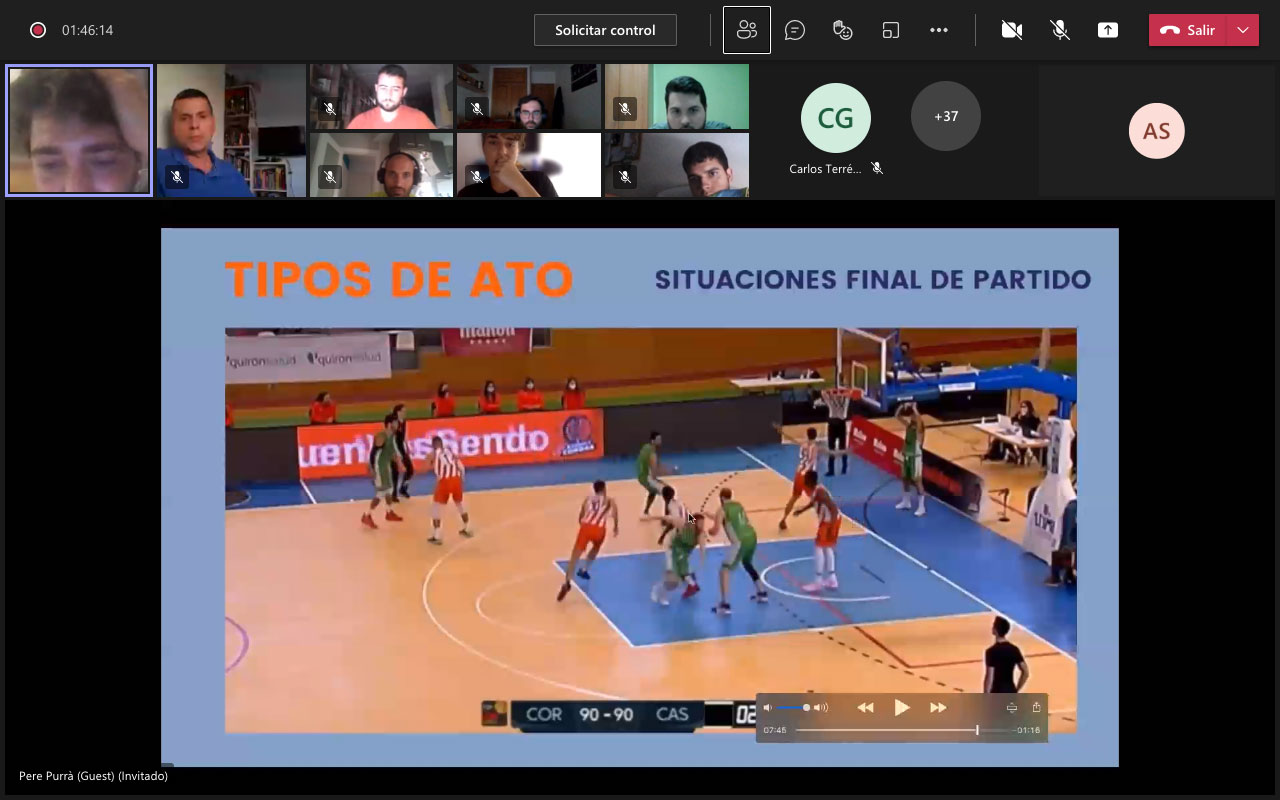This screenshot has height=800, width=1280.
Task: Expand the Salir dropdown arrow
Action: tap(1243, 30)
